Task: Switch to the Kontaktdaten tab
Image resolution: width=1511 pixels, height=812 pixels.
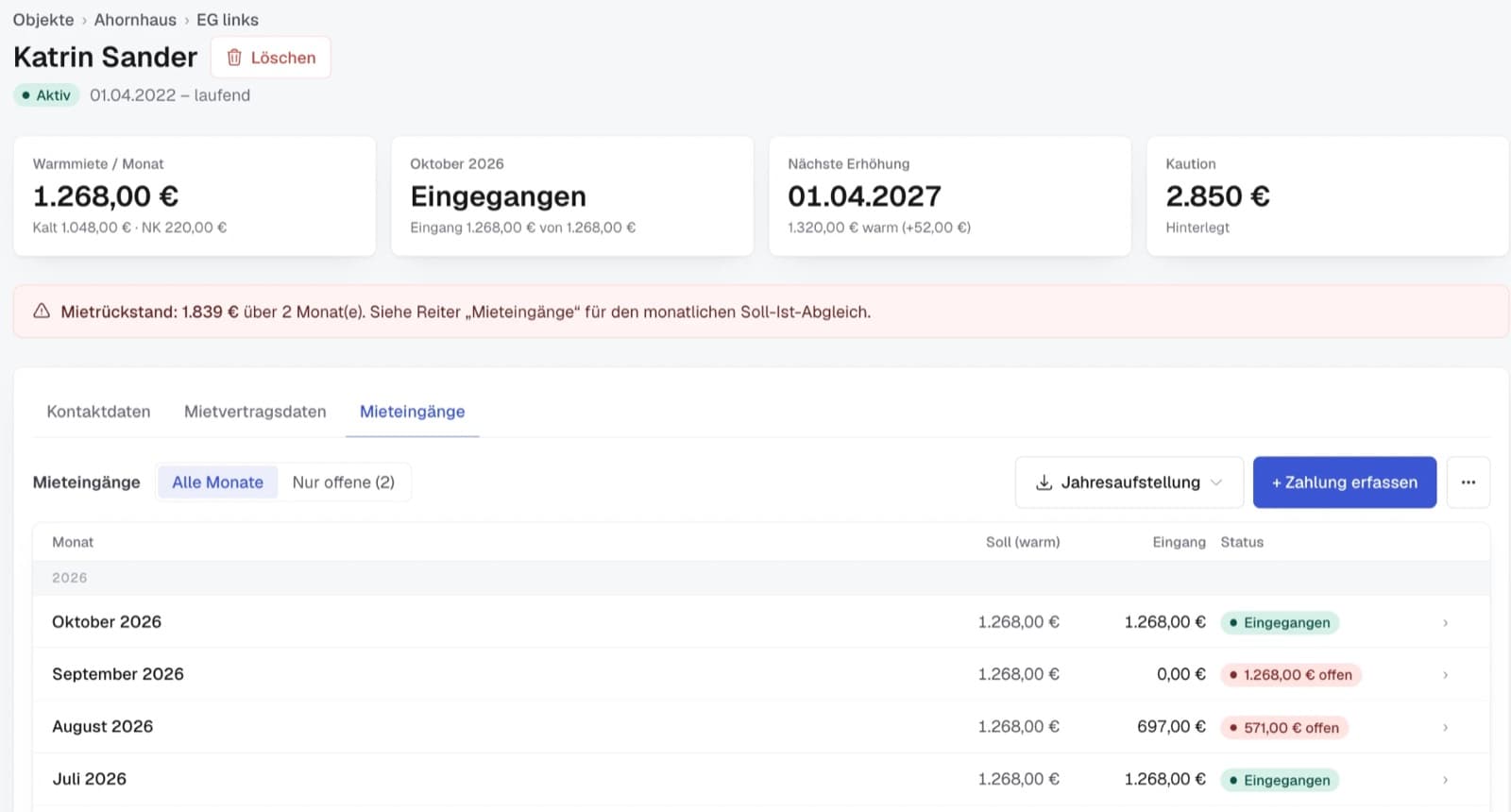Action: point(98,412)
